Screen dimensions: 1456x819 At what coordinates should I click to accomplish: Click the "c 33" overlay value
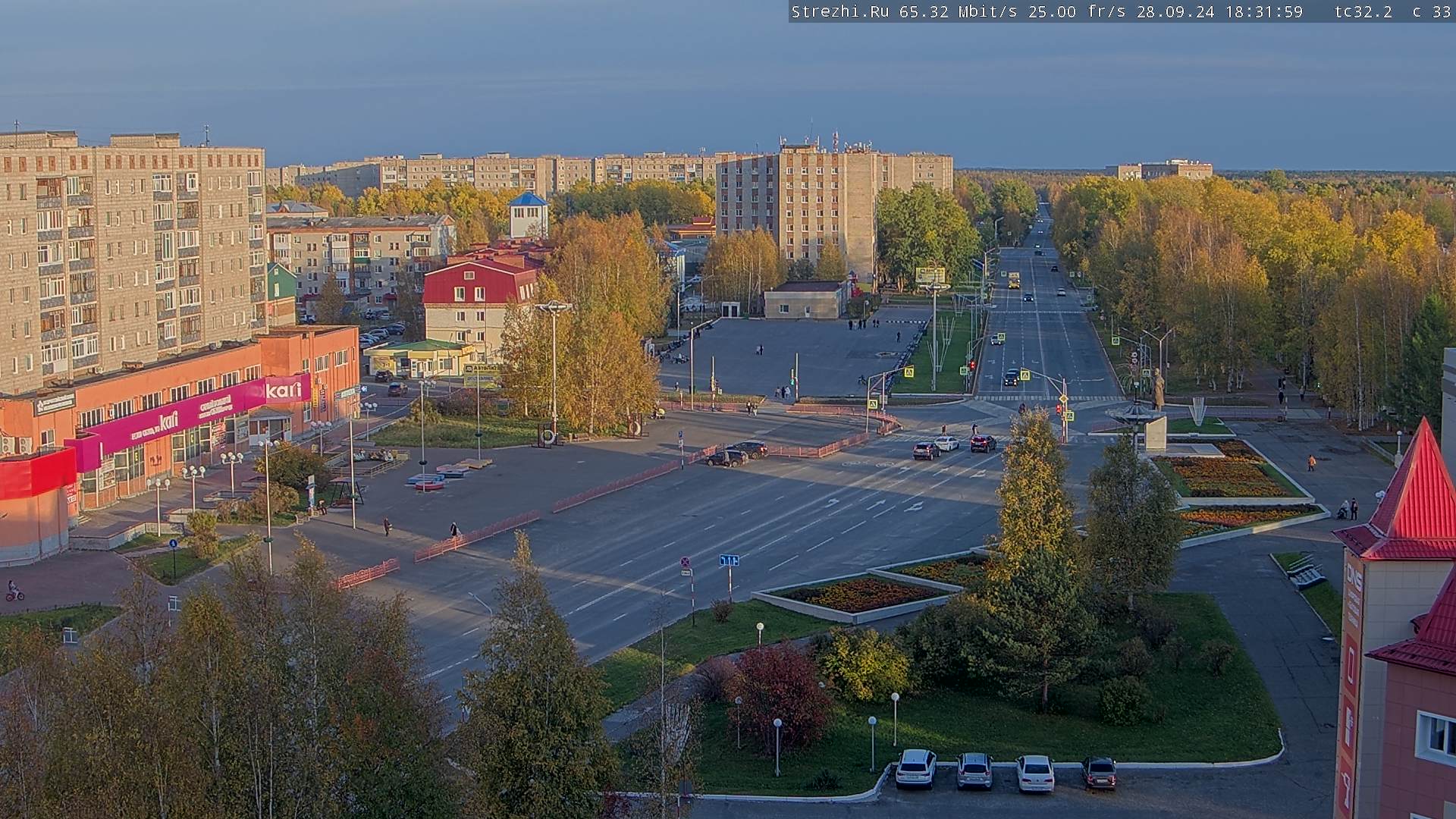tap(1431, 11)
